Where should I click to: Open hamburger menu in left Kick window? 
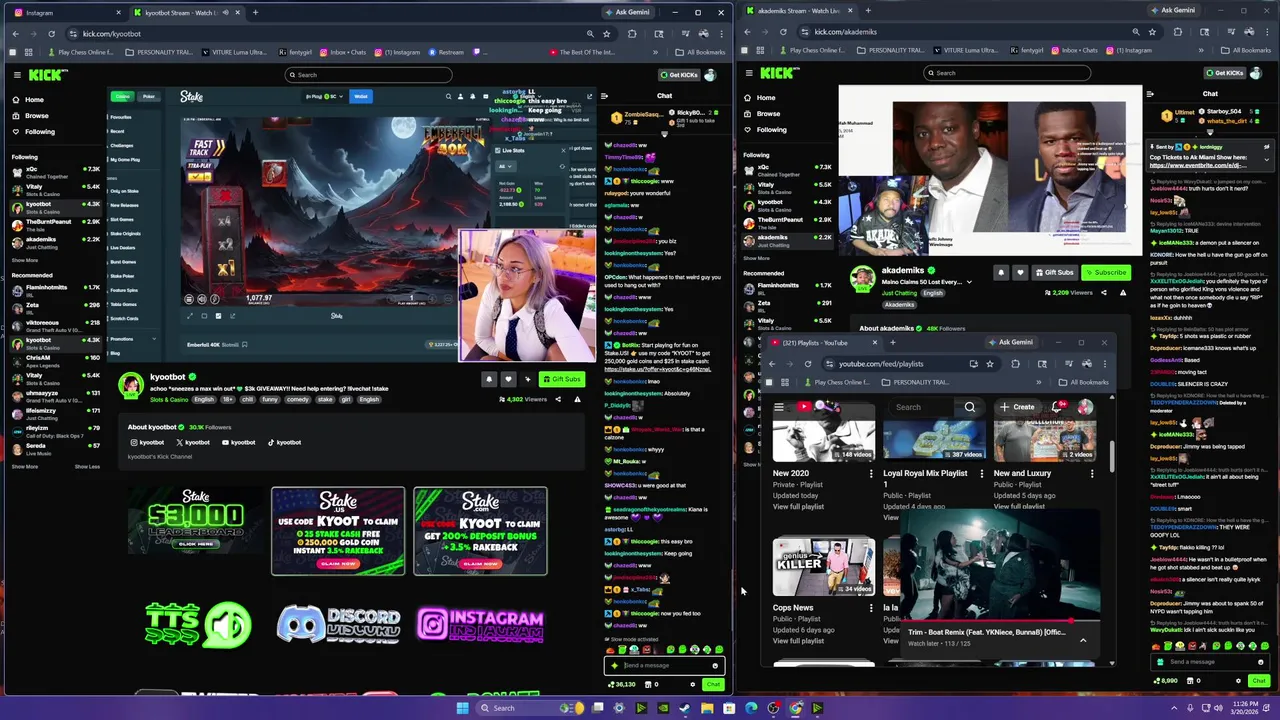(x=17, y=75)
